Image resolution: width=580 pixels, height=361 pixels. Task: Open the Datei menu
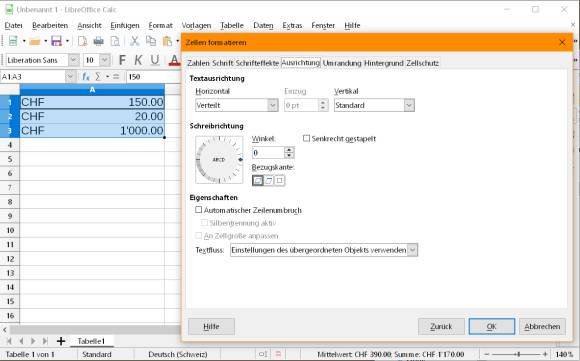(x=13, y=26)
